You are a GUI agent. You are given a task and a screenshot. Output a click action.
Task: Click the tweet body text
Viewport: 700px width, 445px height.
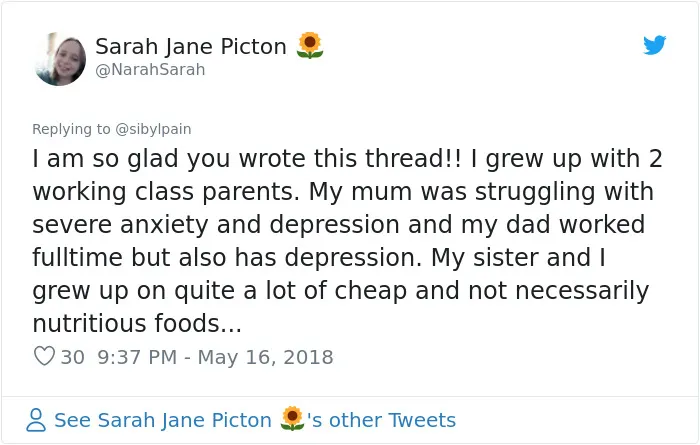pos(347,241)
